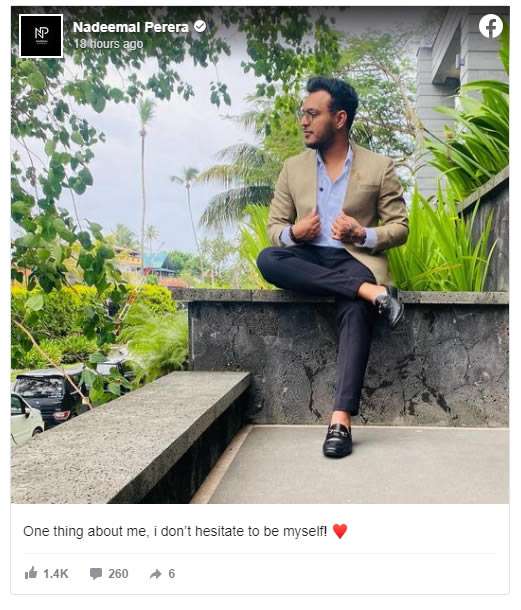Viewport: 521px width, 610px height.
Task: View the 1.4K likes count
Action: (56, 574)
